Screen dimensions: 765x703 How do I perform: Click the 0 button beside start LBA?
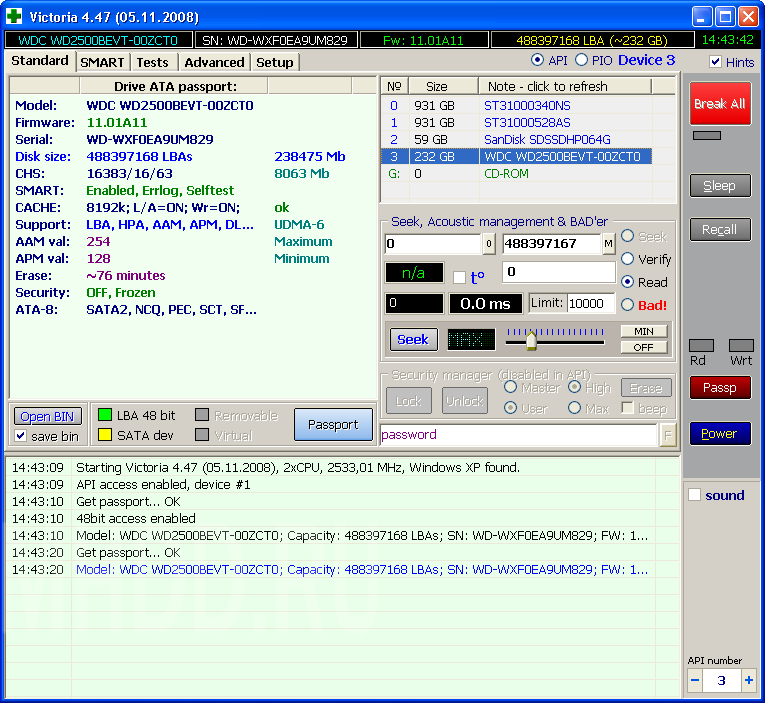tap(489, 243)
